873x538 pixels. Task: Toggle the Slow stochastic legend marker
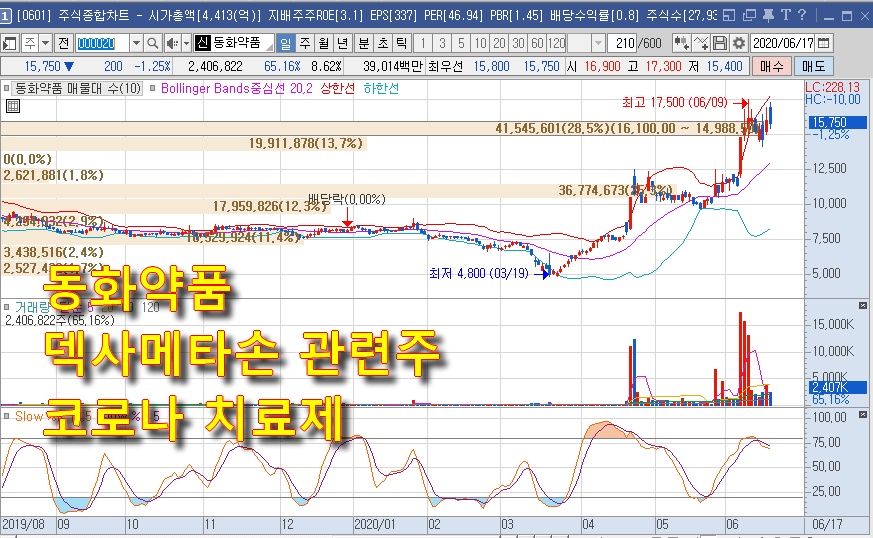6,415
